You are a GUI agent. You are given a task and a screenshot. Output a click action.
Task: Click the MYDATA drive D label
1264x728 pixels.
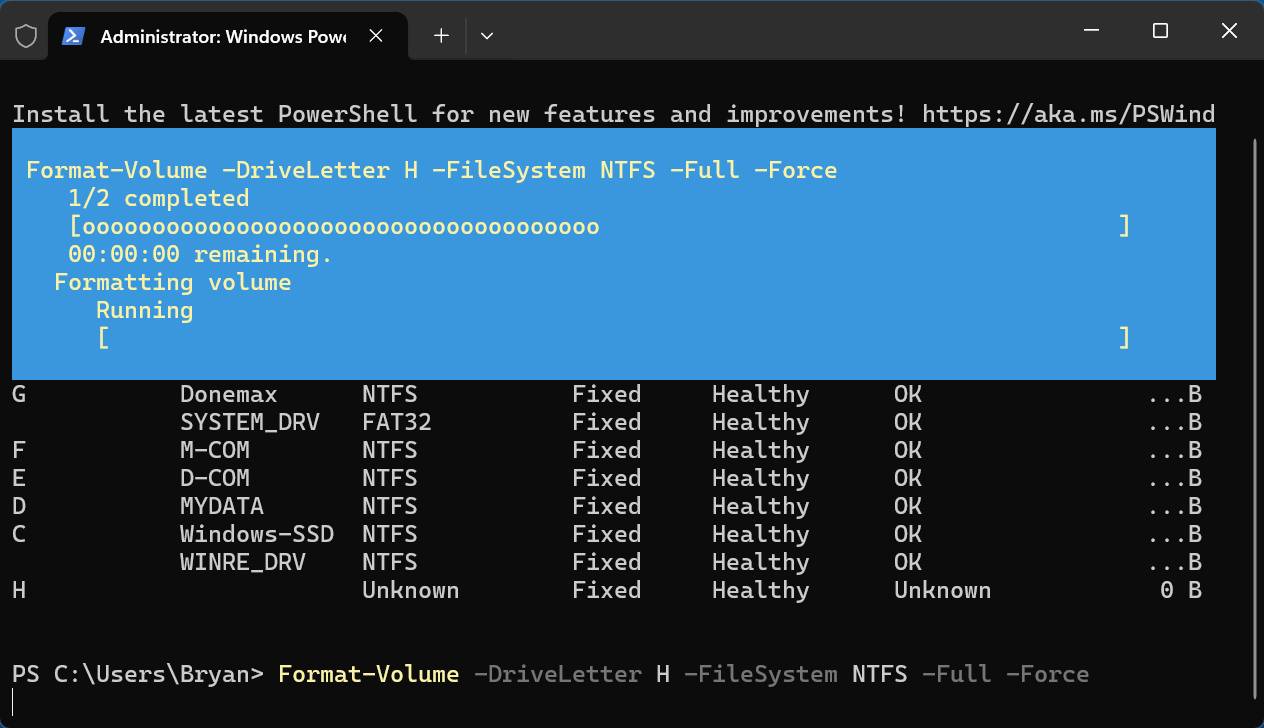pyautogui.click(x=222, y=506)
